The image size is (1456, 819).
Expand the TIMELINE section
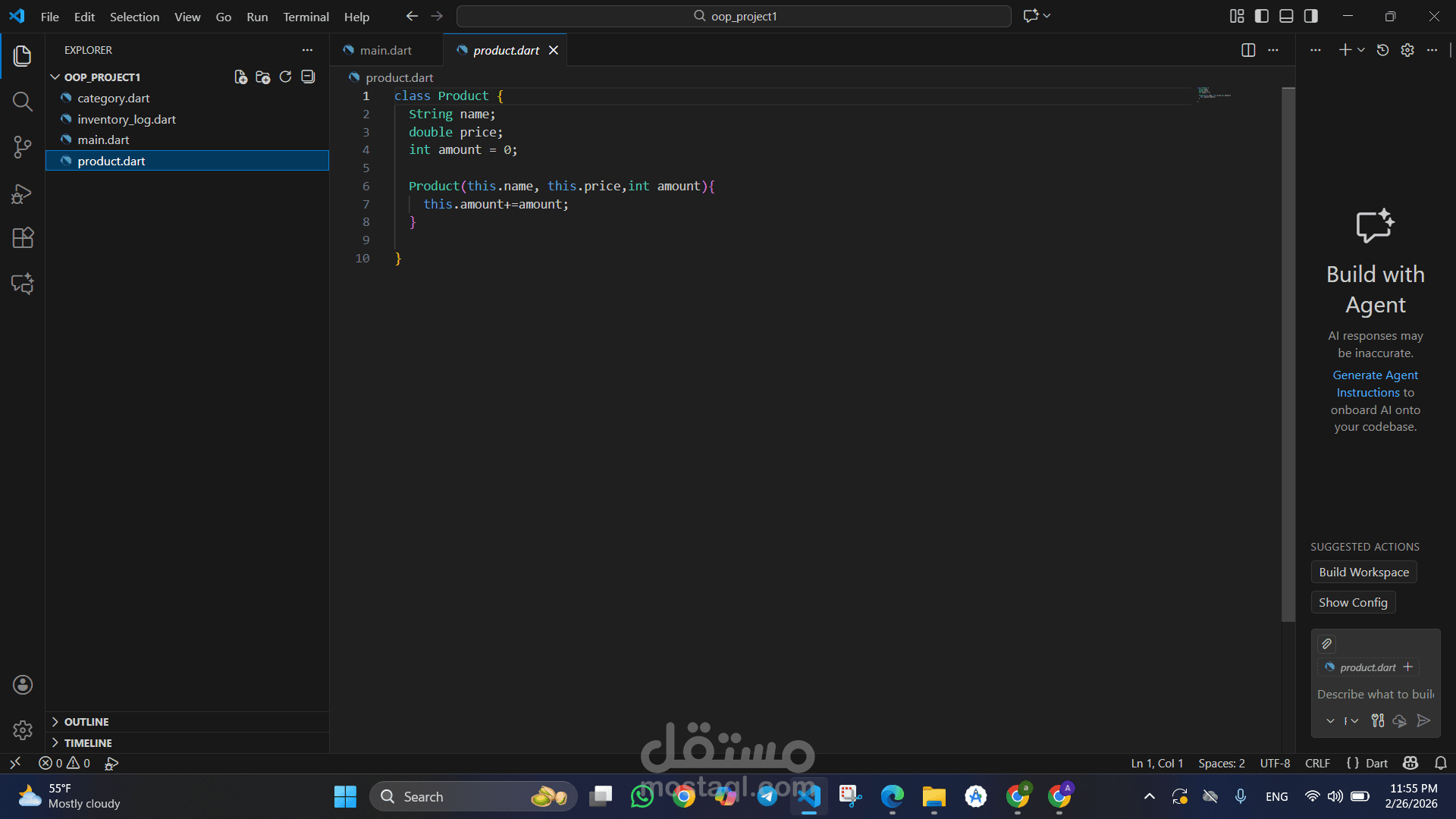tap(87, 743)
